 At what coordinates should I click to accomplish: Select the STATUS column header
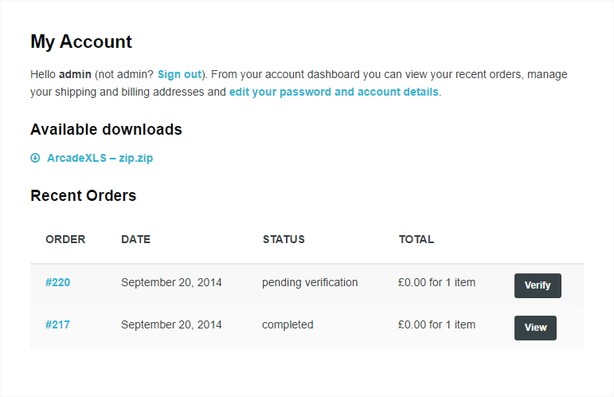point(284,239)
